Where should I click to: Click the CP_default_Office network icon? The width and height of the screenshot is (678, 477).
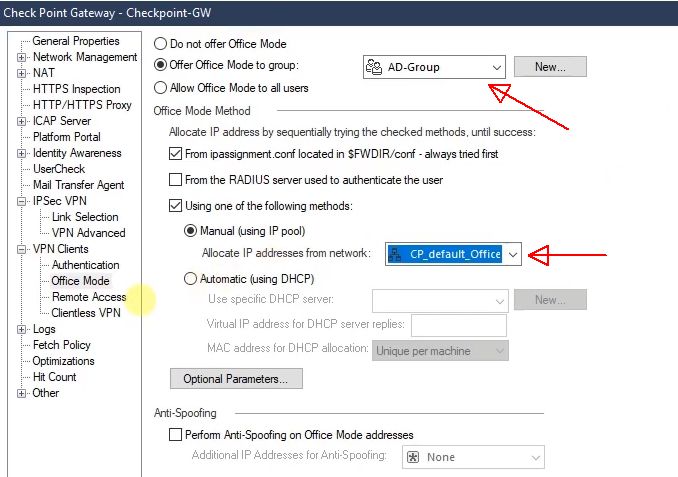click(394, 254)
